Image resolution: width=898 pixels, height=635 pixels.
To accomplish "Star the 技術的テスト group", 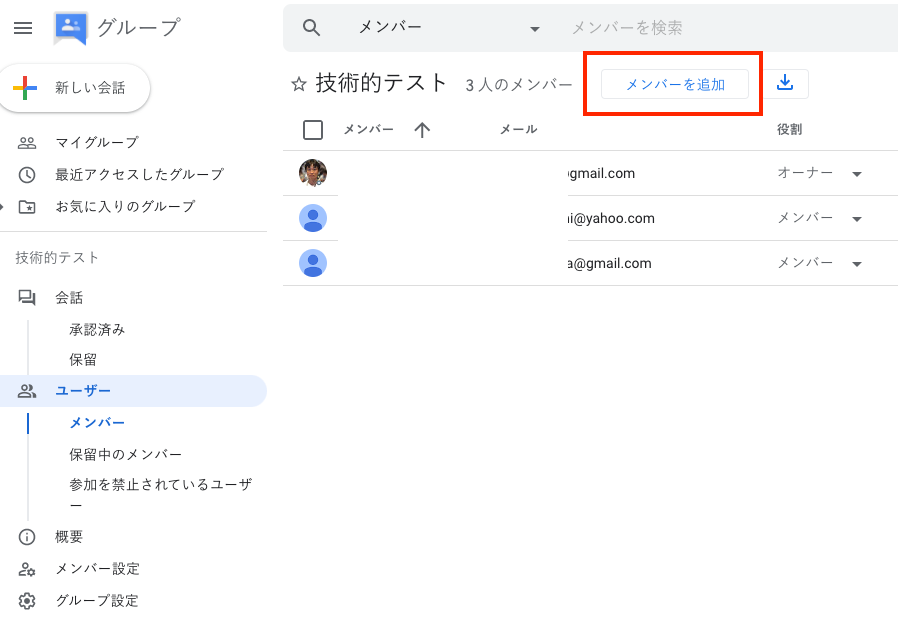I will pos(299,85).
